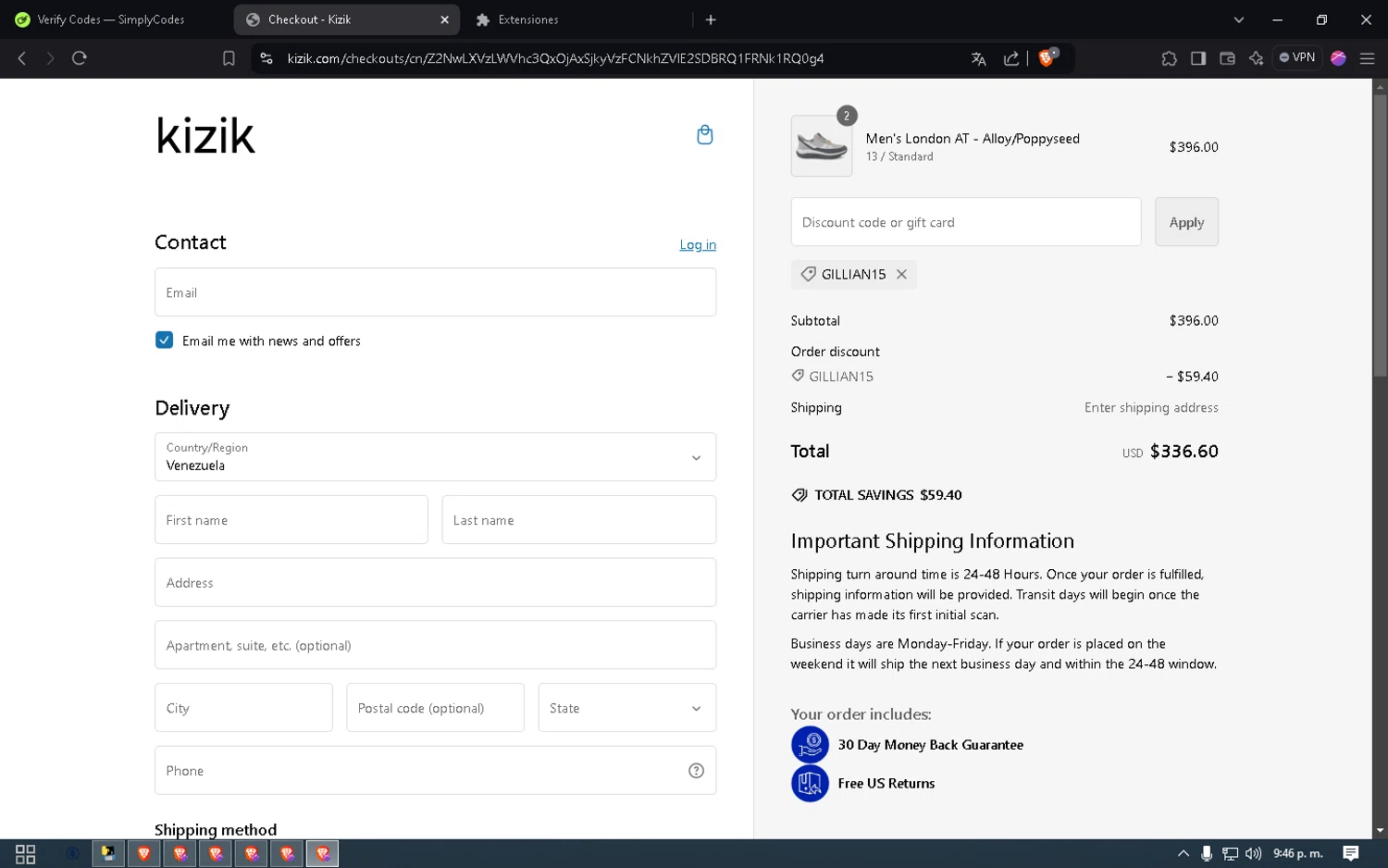Remove the GILLIAN15 discount code tag
This screenshot has height=868, width=1388.
(901, 275)
